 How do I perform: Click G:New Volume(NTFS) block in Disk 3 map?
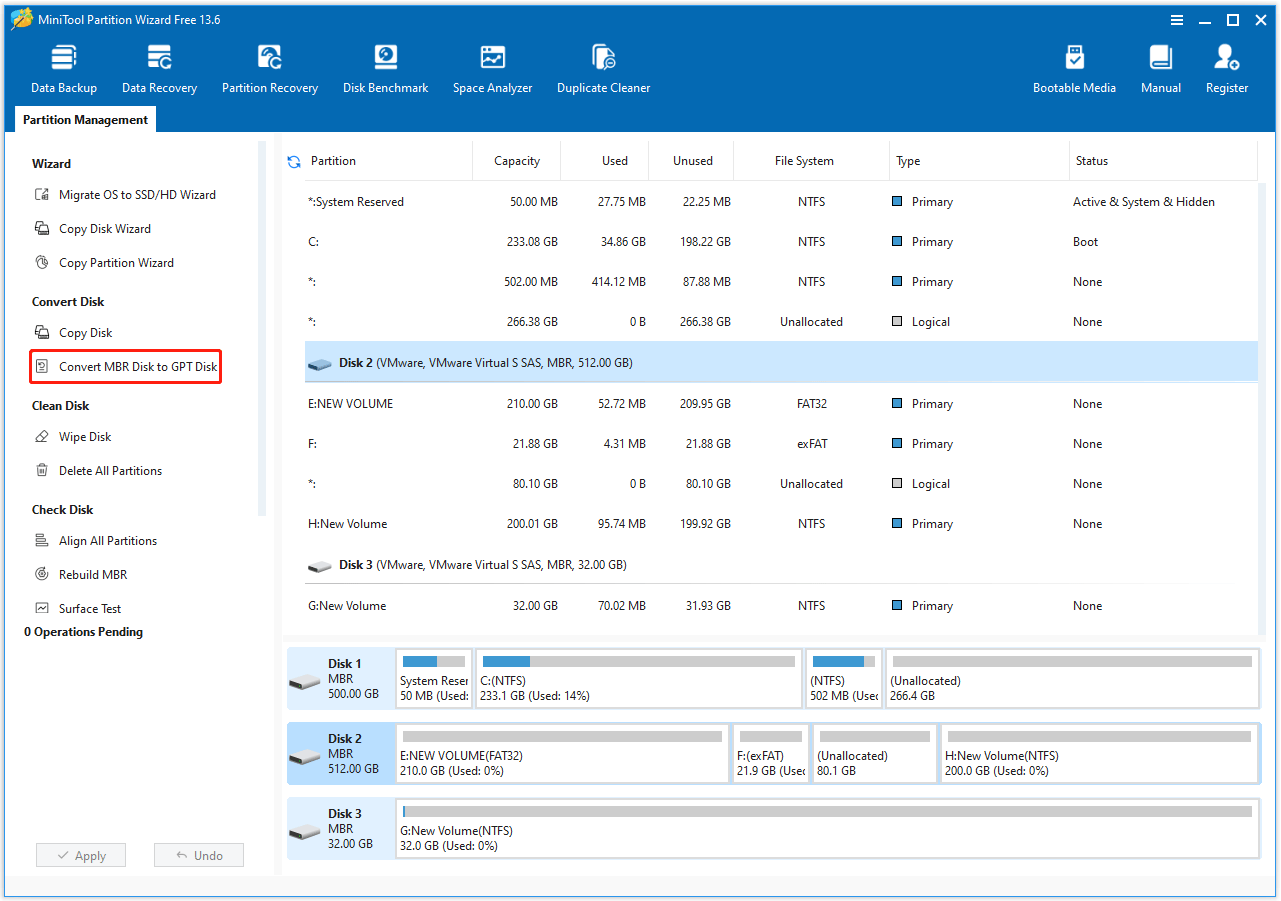coord(828,829)
